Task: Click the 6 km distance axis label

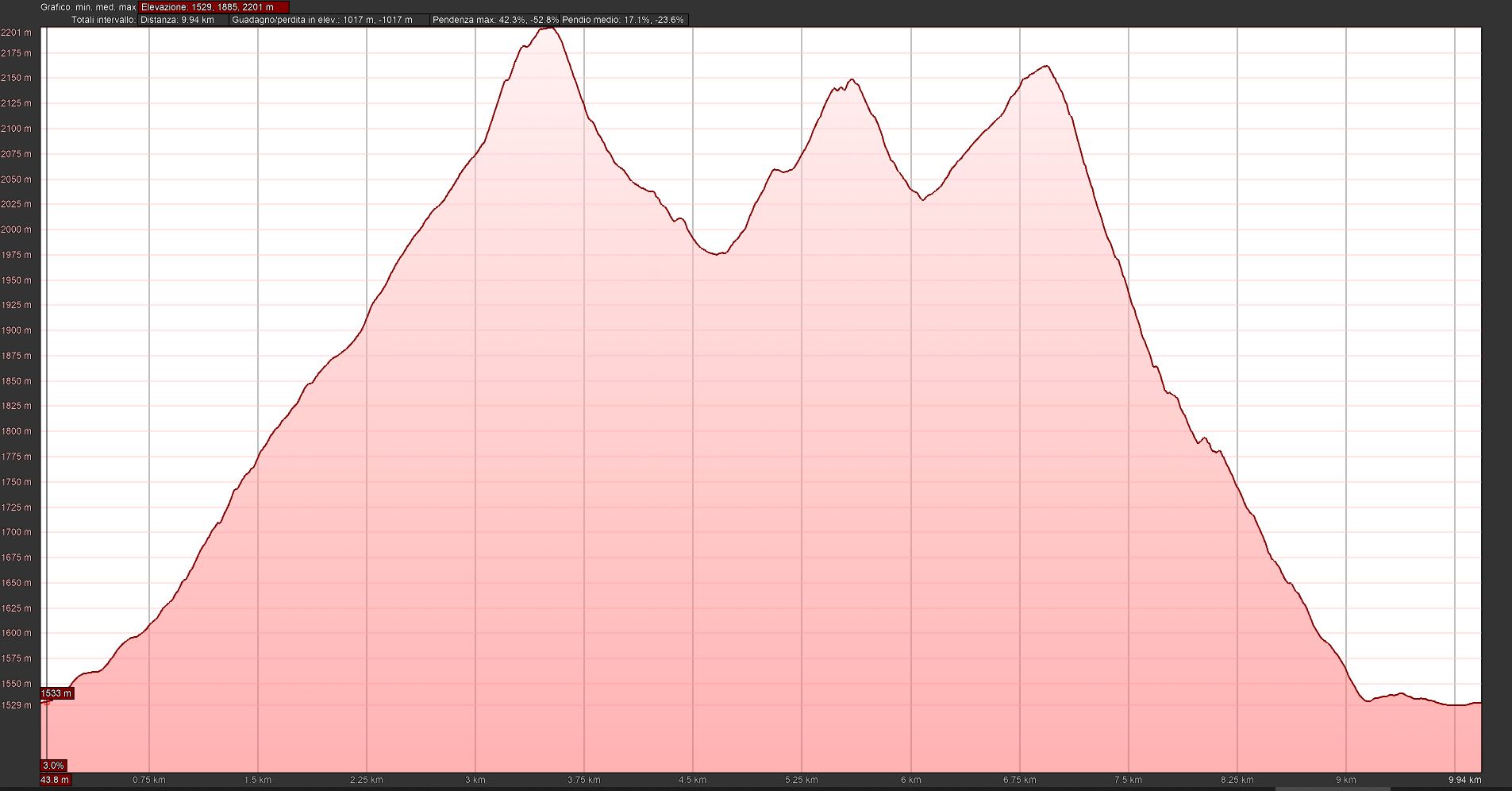Action: coord(910,780)
